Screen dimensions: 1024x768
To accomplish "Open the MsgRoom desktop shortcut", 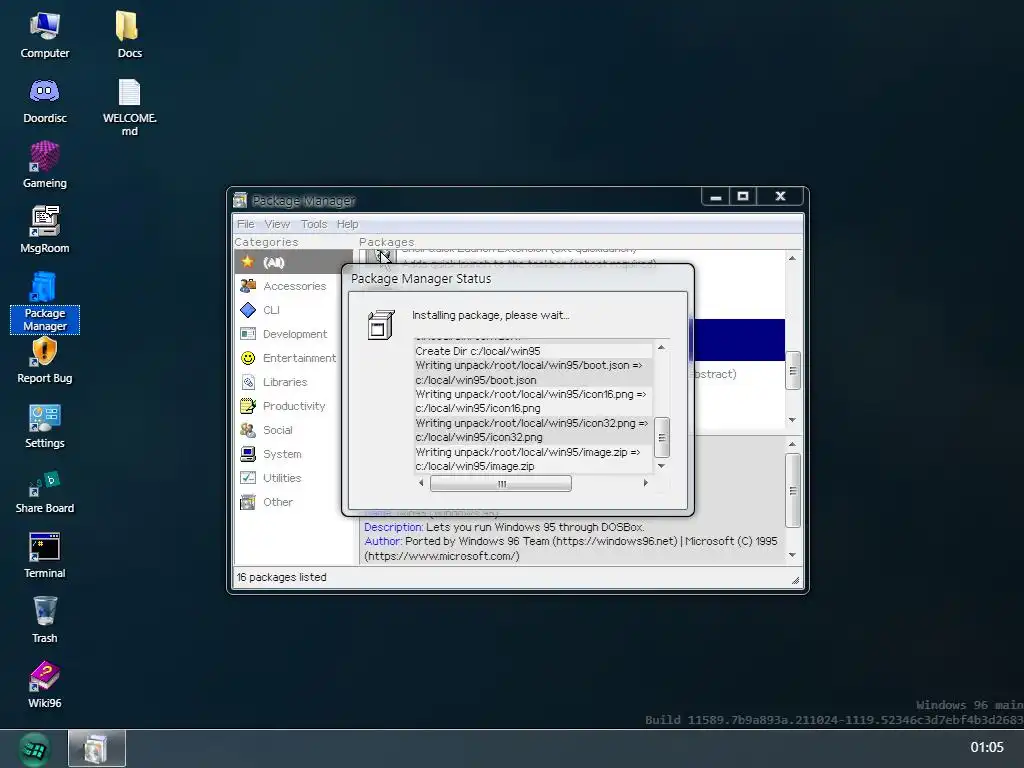I will coord(44,231).
